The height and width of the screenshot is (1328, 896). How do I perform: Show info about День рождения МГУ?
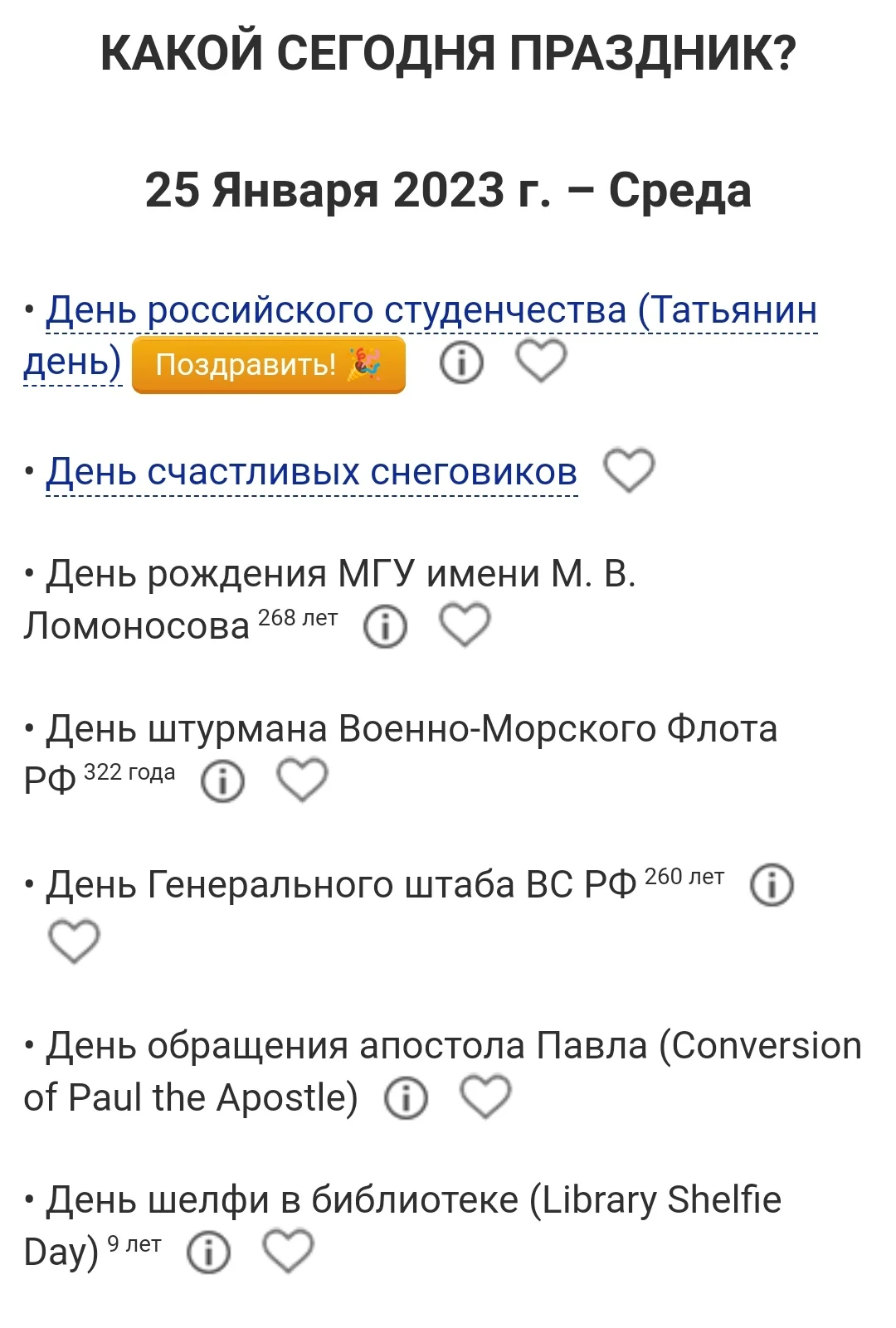pyautogui.click(x=386, y=625)
